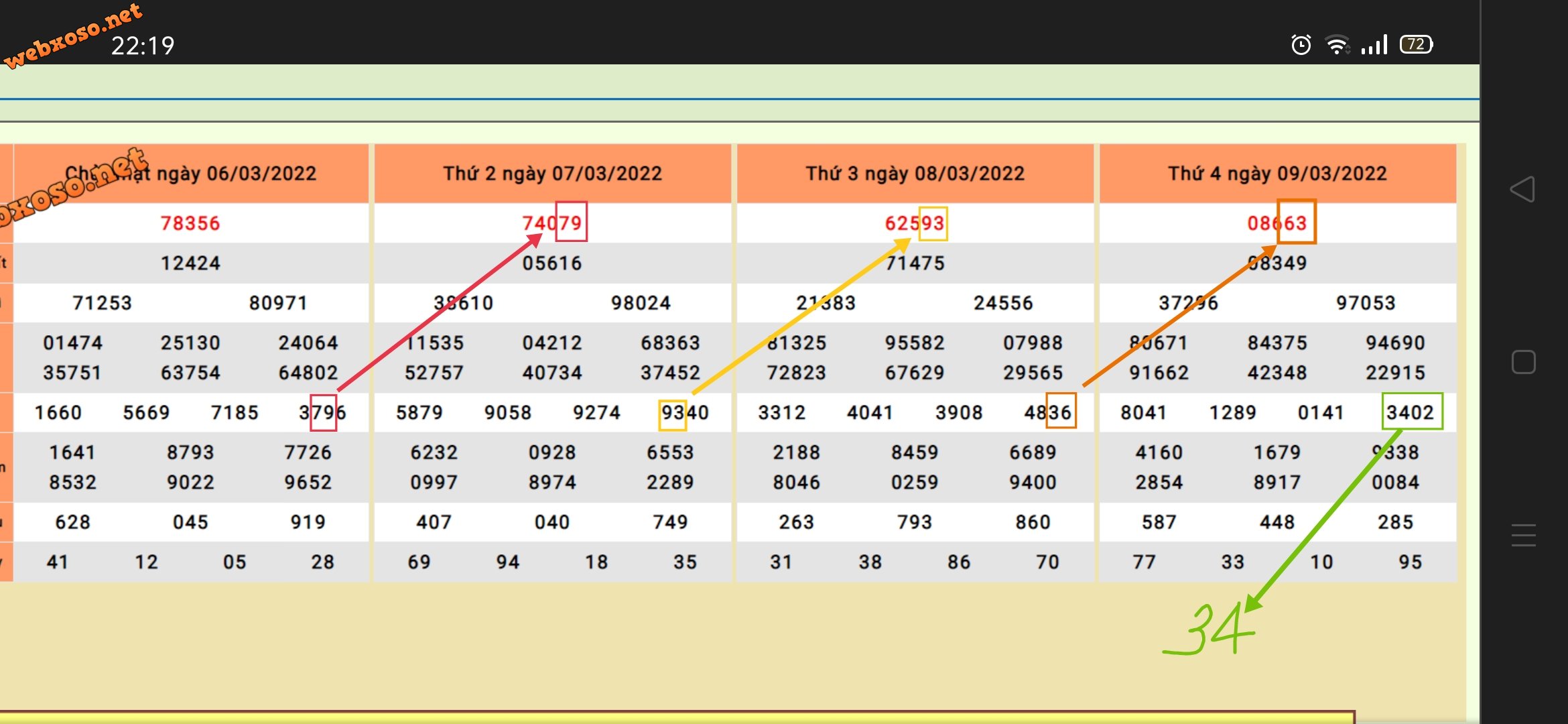Click number 8459

[x=915, y=452]
